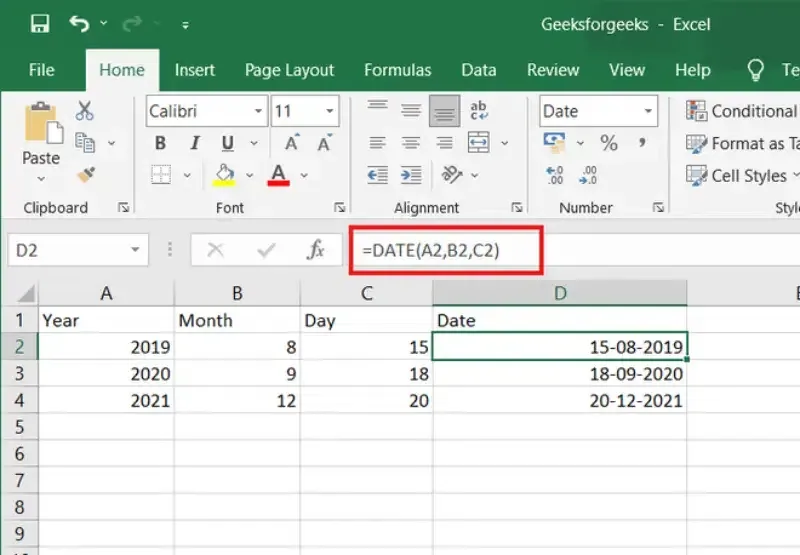Screen dimensions: 800x555
Task: Open Cell Styles gallery
Action: coord(742,175)
